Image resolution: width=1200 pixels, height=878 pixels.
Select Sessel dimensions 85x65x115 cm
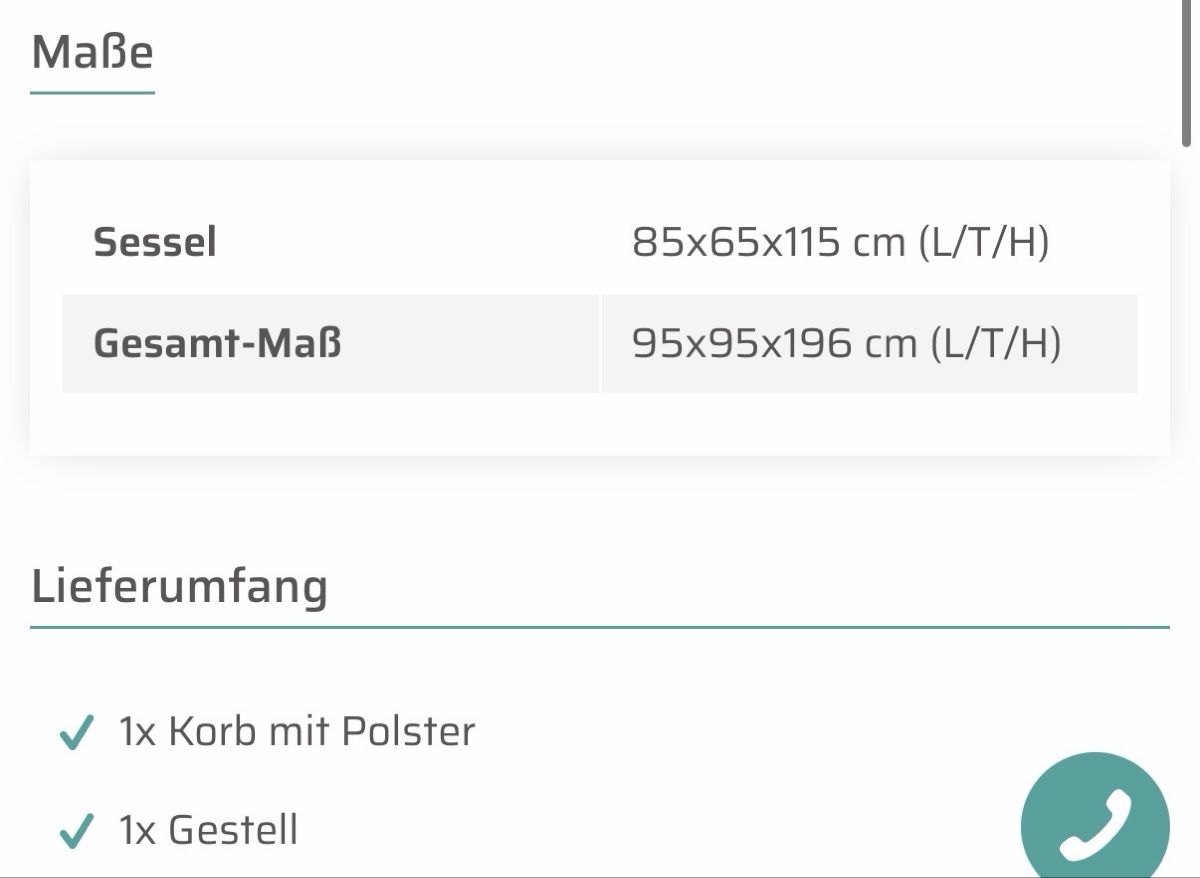point(840,243)
